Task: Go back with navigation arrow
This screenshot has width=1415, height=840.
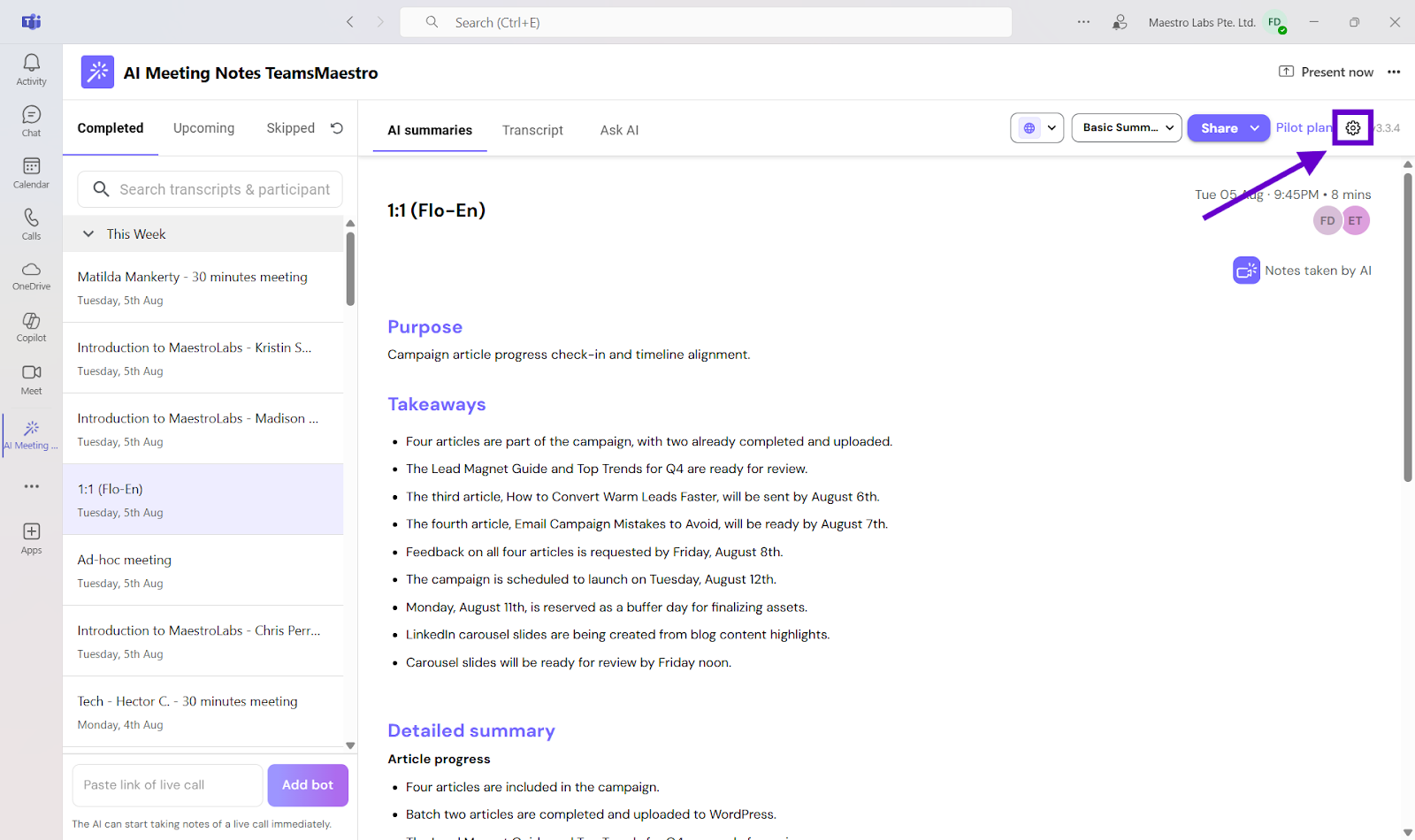Action: tap(350, 22)
